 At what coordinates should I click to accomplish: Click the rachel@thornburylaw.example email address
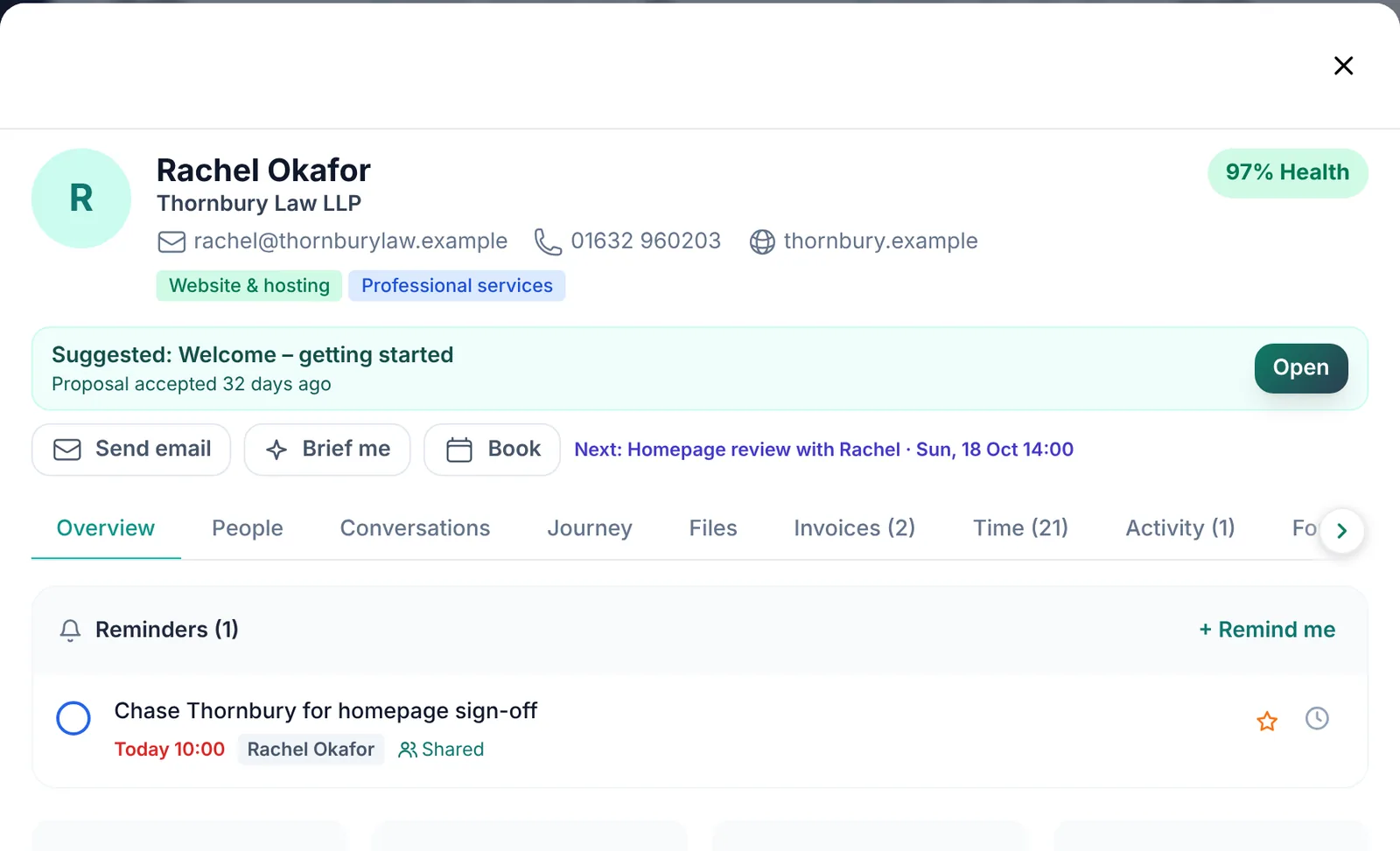(350, 241)
